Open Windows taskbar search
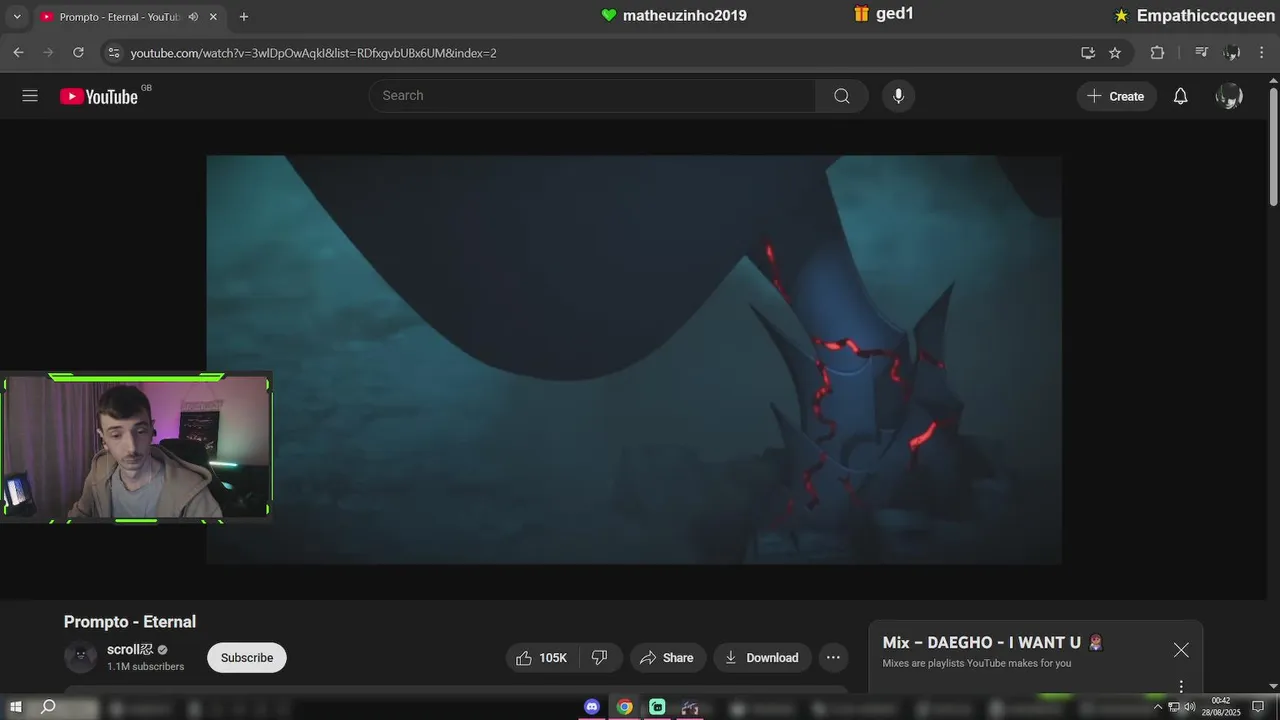This screenshot has width=1280, height=720. (48, 707)
